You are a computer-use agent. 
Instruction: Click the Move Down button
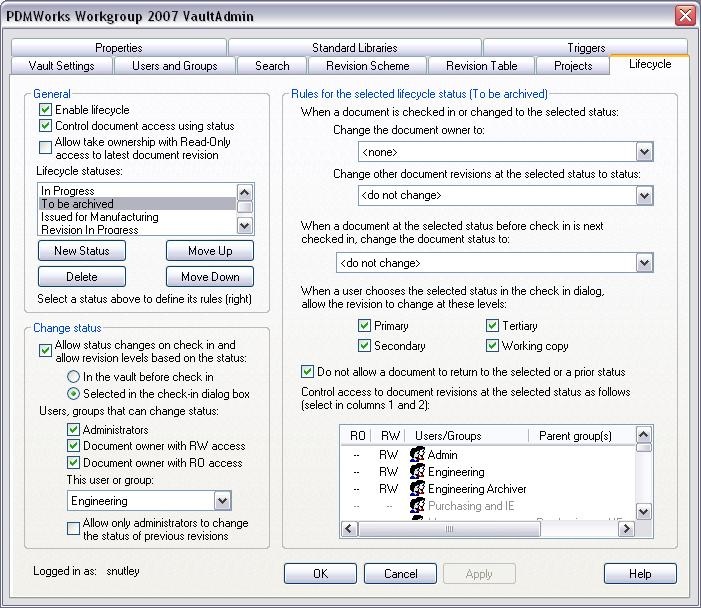pos(210,277)
